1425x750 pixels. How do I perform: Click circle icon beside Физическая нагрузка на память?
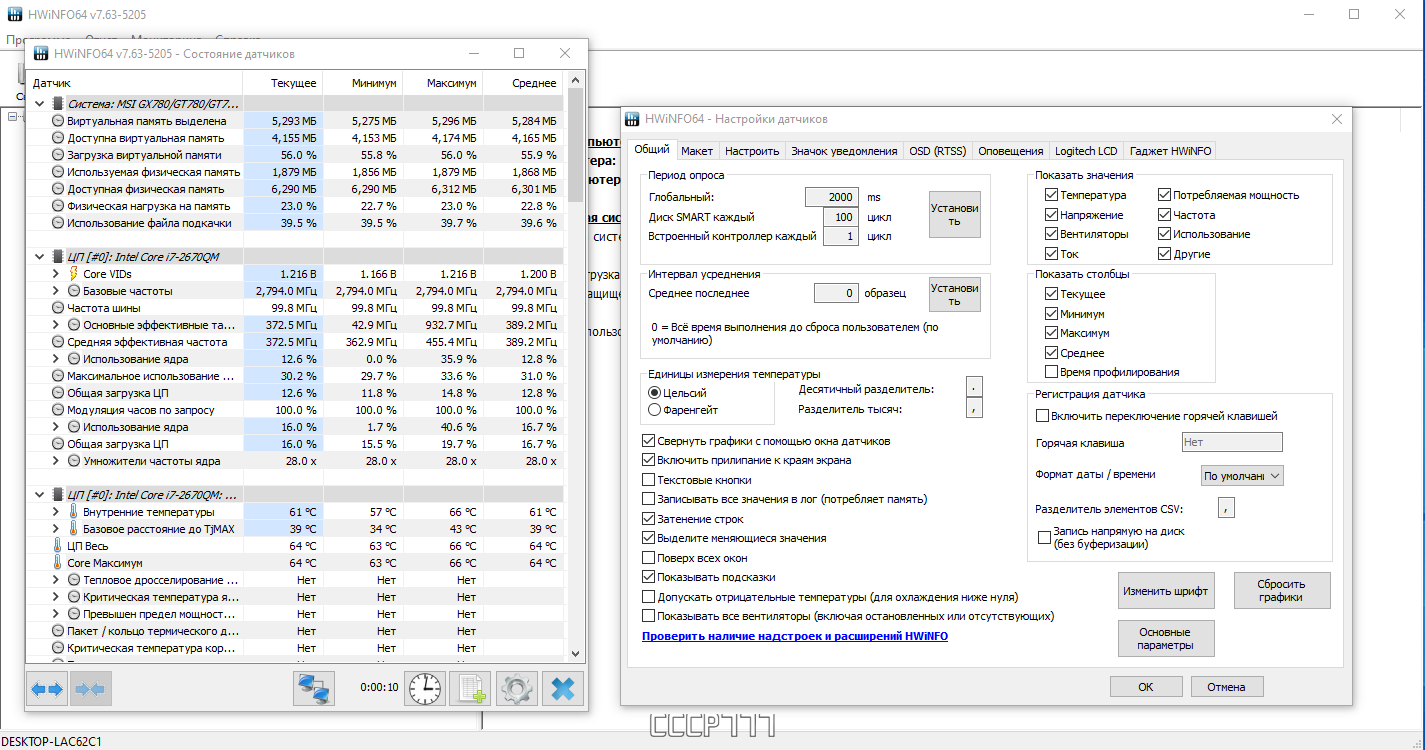point(58,205)
